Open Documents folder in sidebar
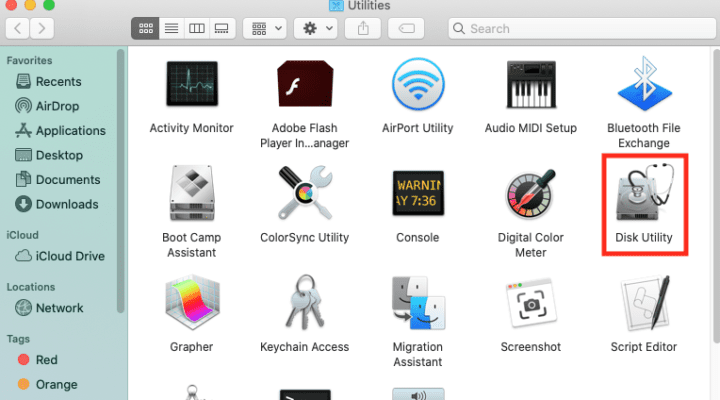The width and height of the screenshot is (720, 400). point(58,180)
